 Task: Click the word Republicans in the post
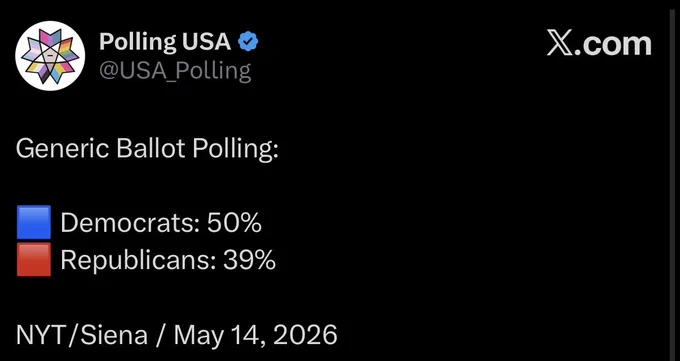(x=137, y=260)
